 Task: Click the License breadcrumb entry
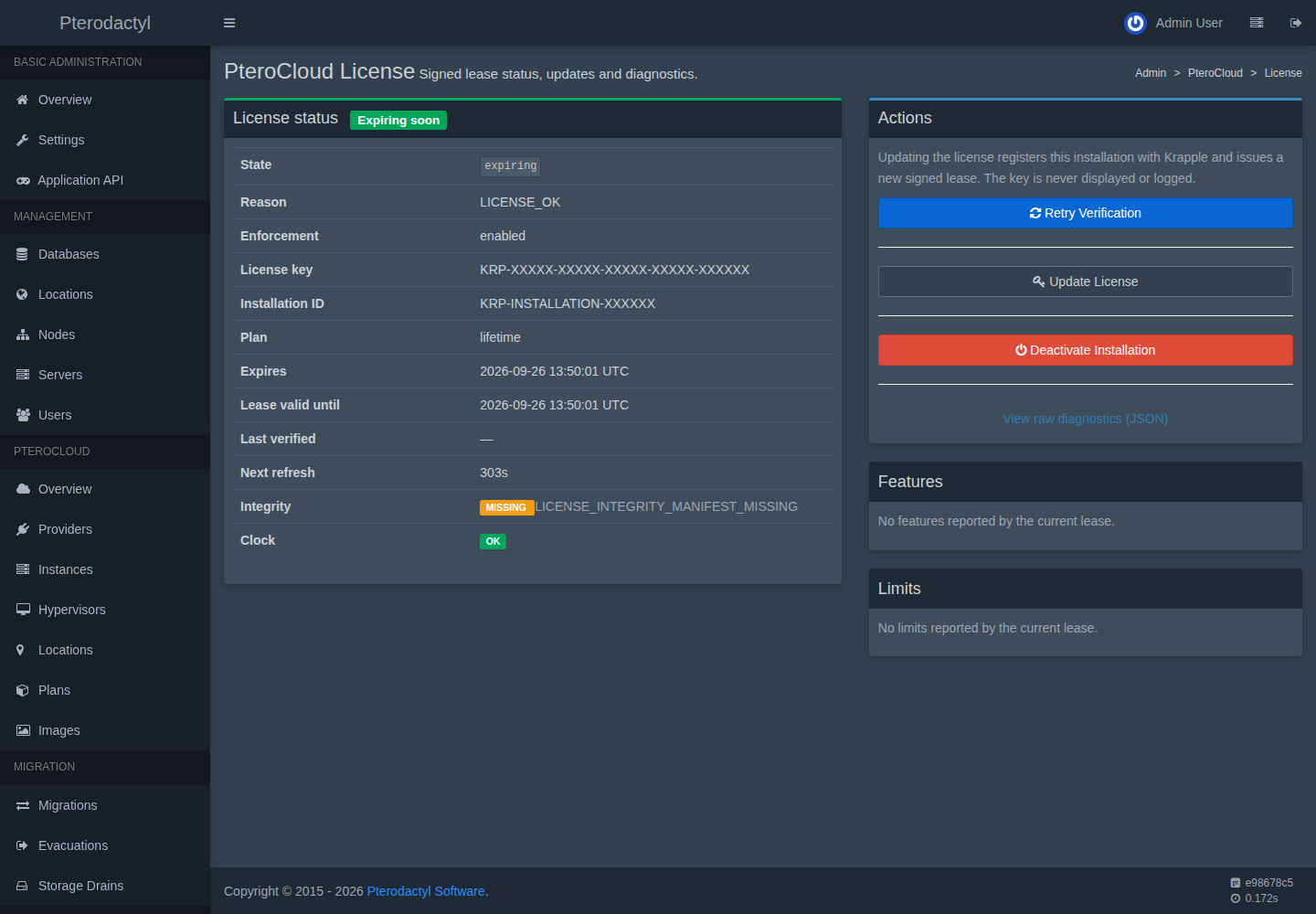tap(1283, 73)
